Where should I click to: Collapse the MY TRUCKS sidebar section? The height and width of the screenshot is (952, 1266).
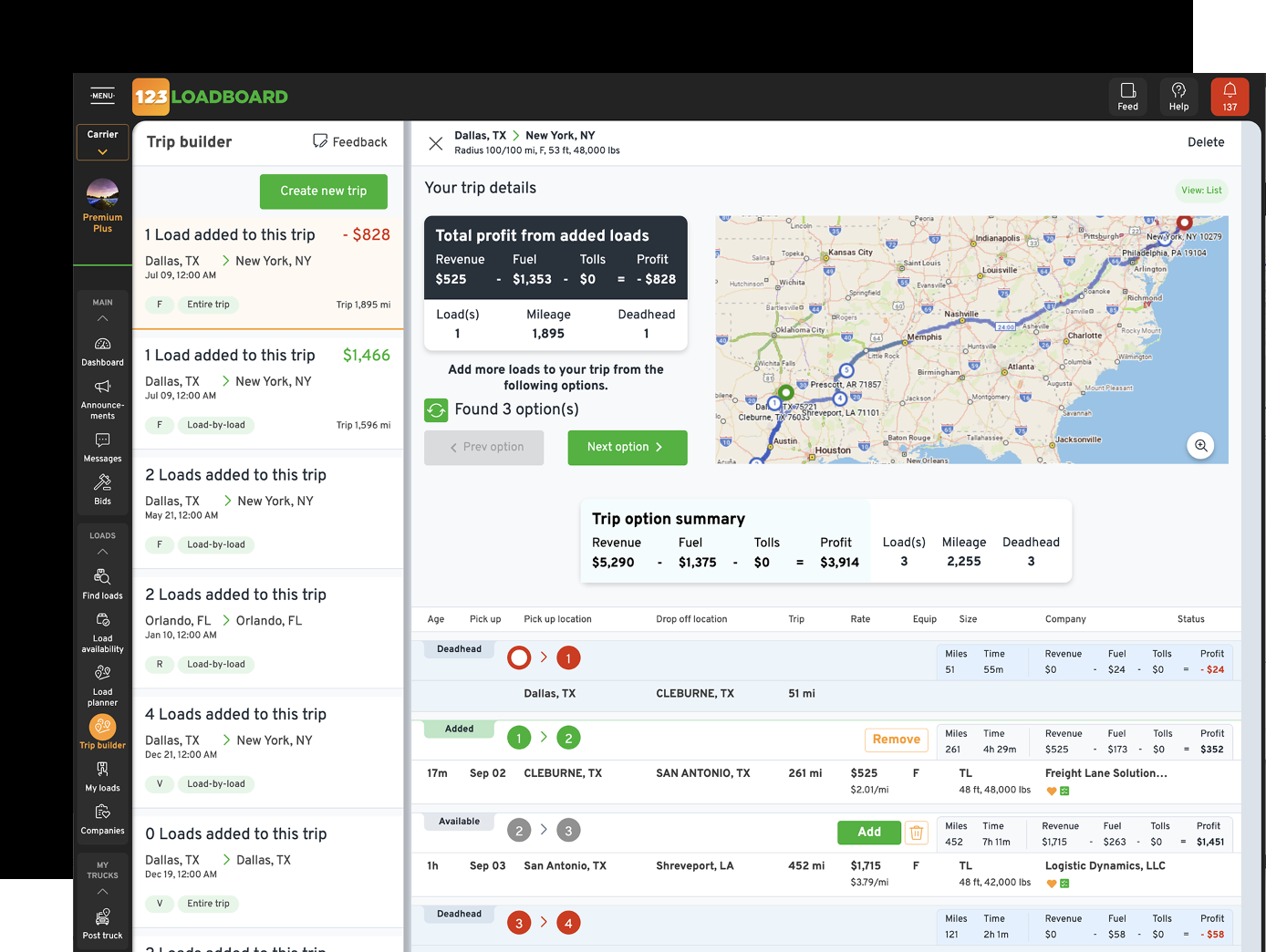tap(102, 891)
